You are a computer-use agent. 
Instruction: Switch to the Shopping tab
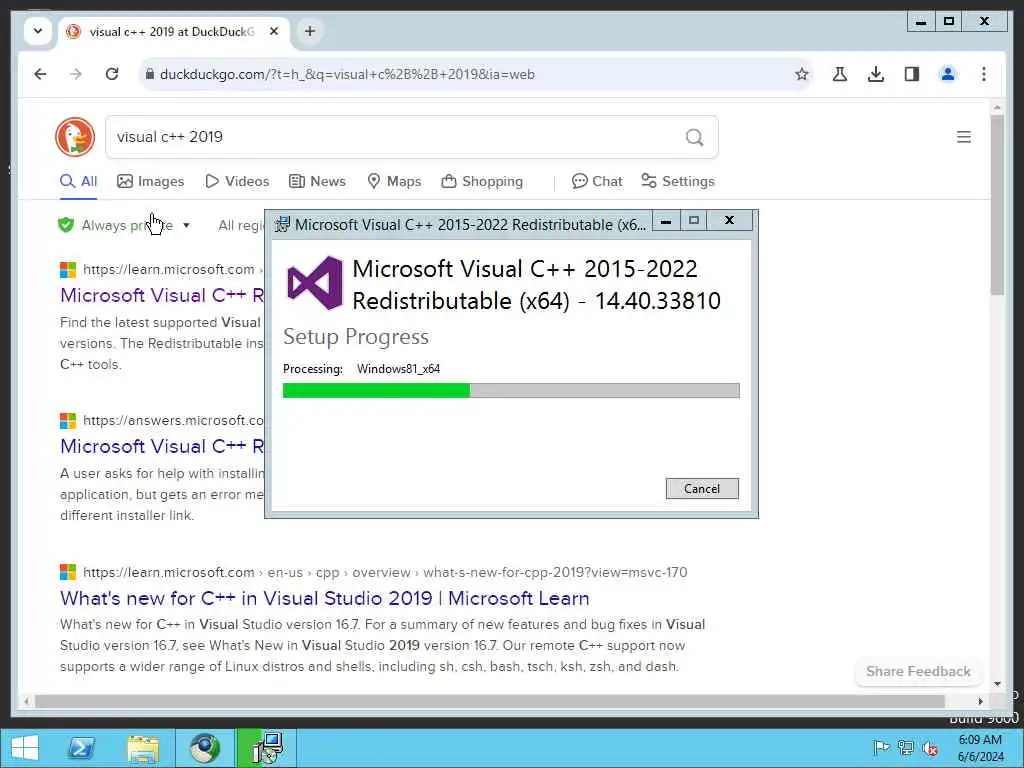(x=482, y=182)
